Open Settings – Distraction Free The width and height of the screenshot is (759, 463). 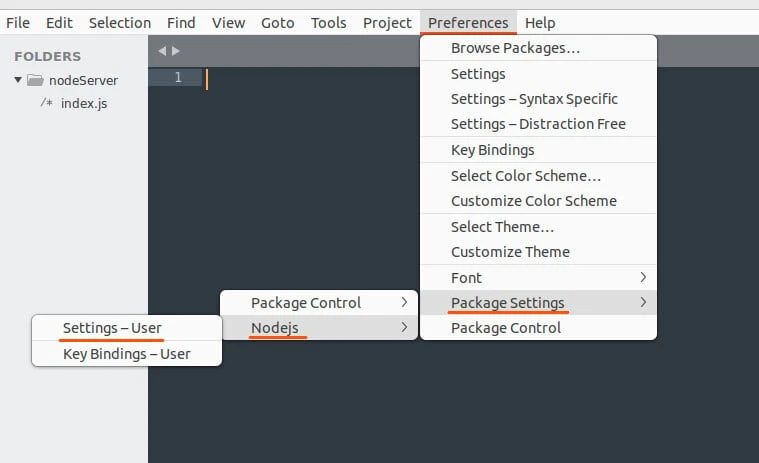tap(538, 124)
